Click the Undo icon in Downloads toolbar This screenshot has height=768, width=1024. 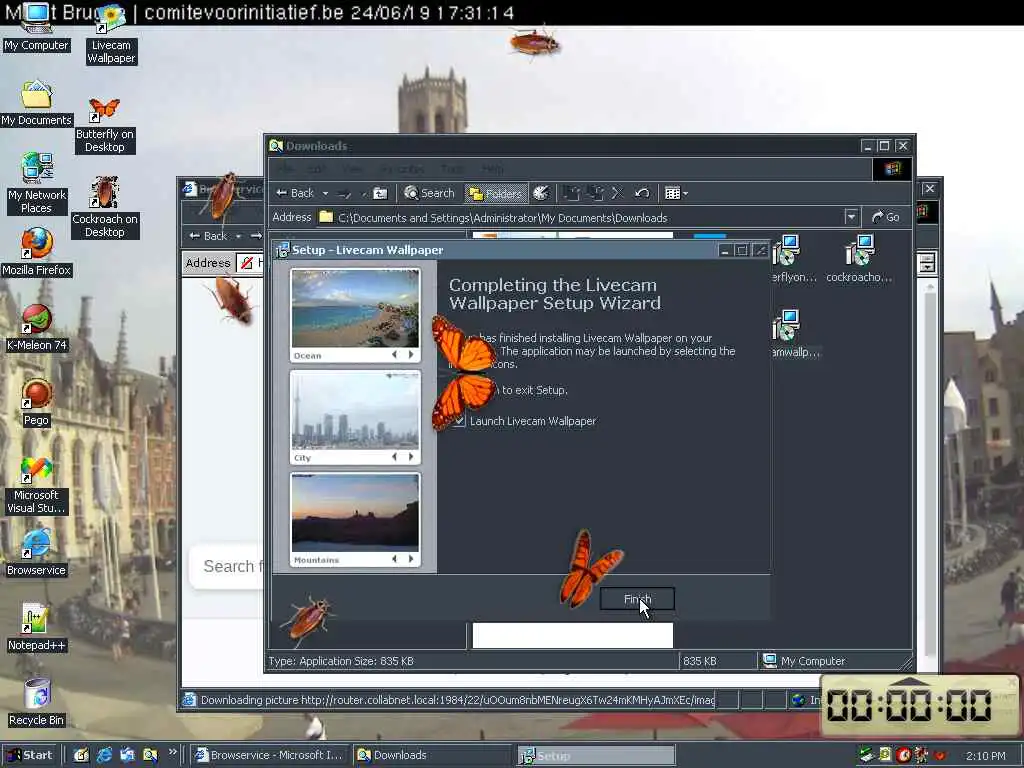coord(642,193)
